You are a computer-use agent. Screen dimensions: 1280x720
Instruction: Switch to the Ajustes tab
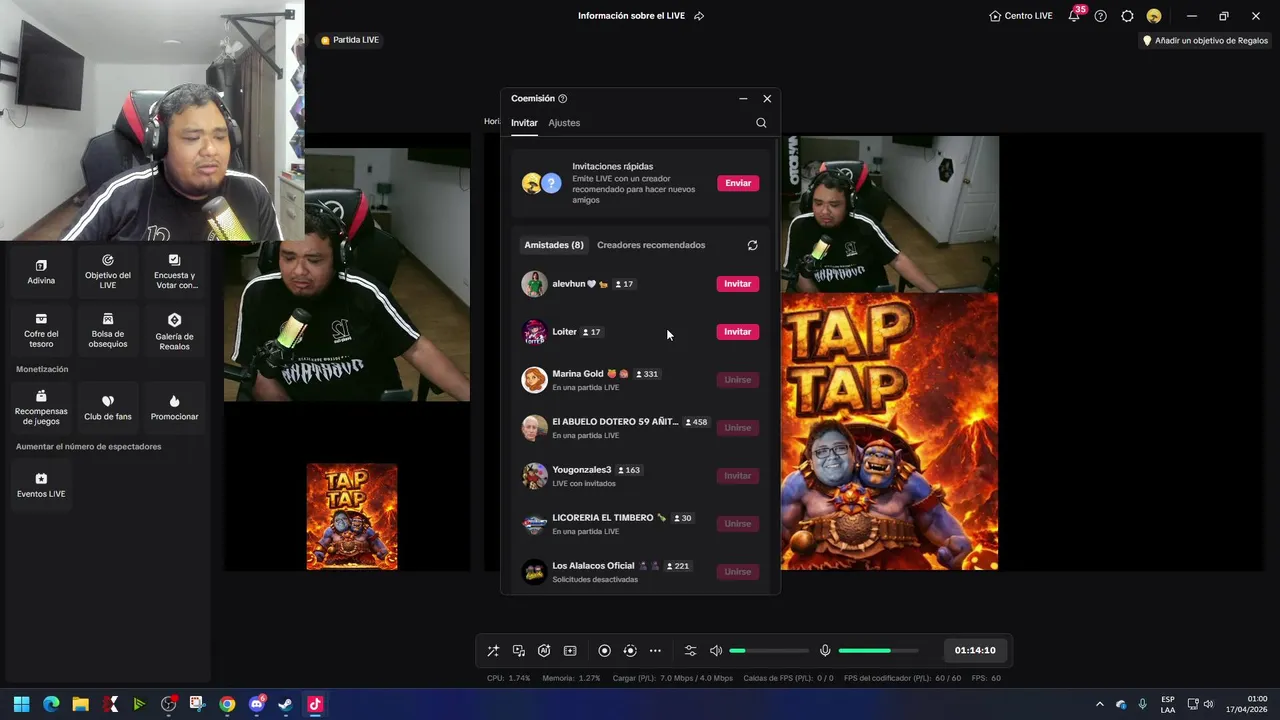[564, 123]
